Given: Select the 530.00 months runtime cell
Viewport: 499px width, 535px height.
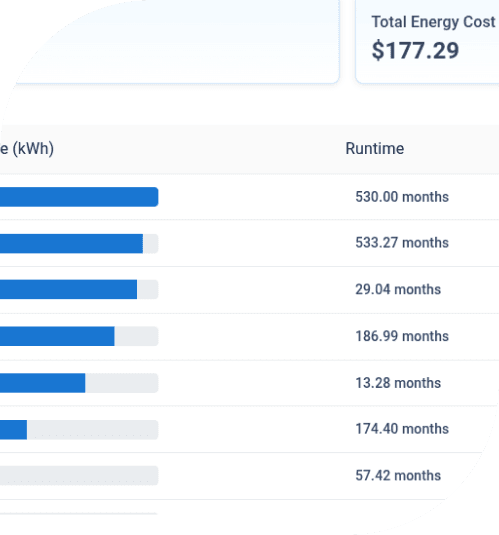Looking at the screenshot, I should pos(402,197).
